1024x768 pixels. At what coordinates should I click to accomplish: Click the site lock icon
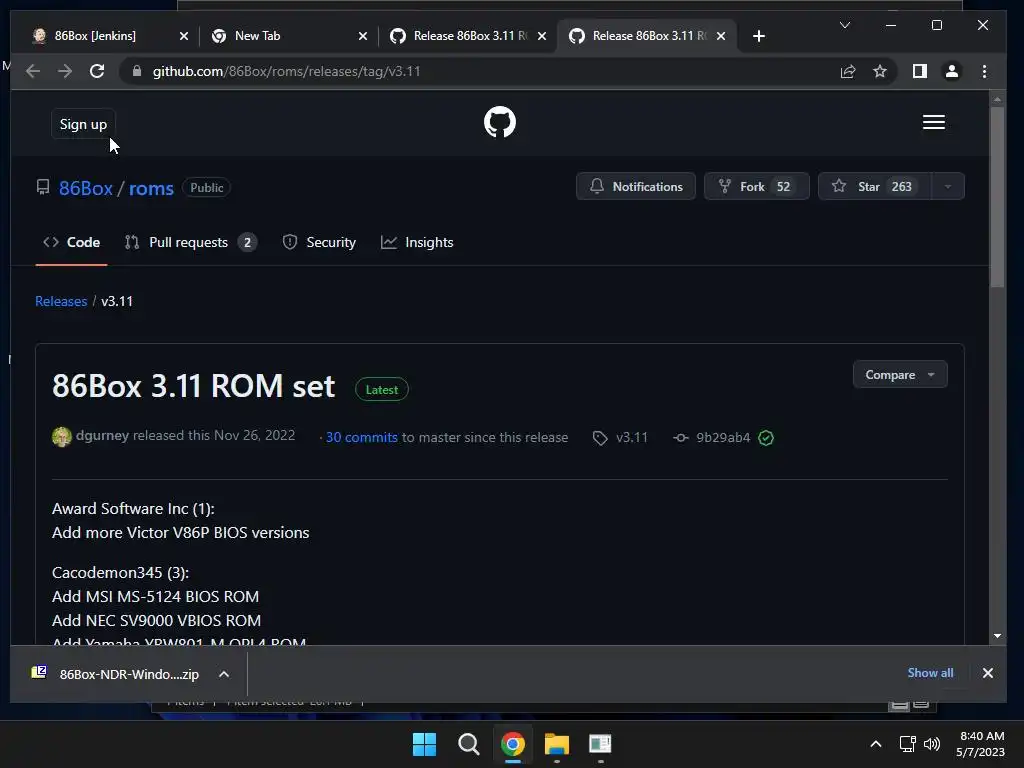(136, 71)
